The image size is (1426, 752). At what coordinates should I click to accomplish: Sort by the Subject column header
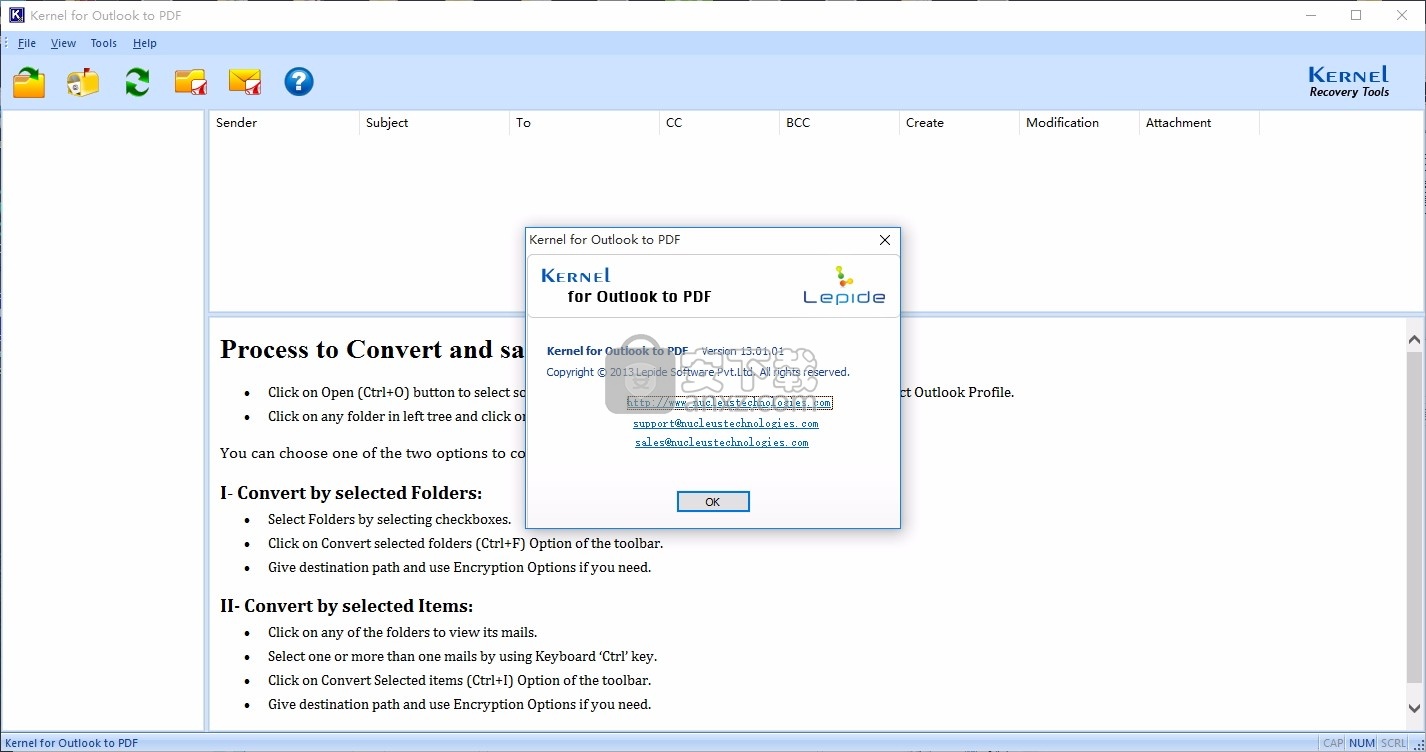click(x=434, y=123)
